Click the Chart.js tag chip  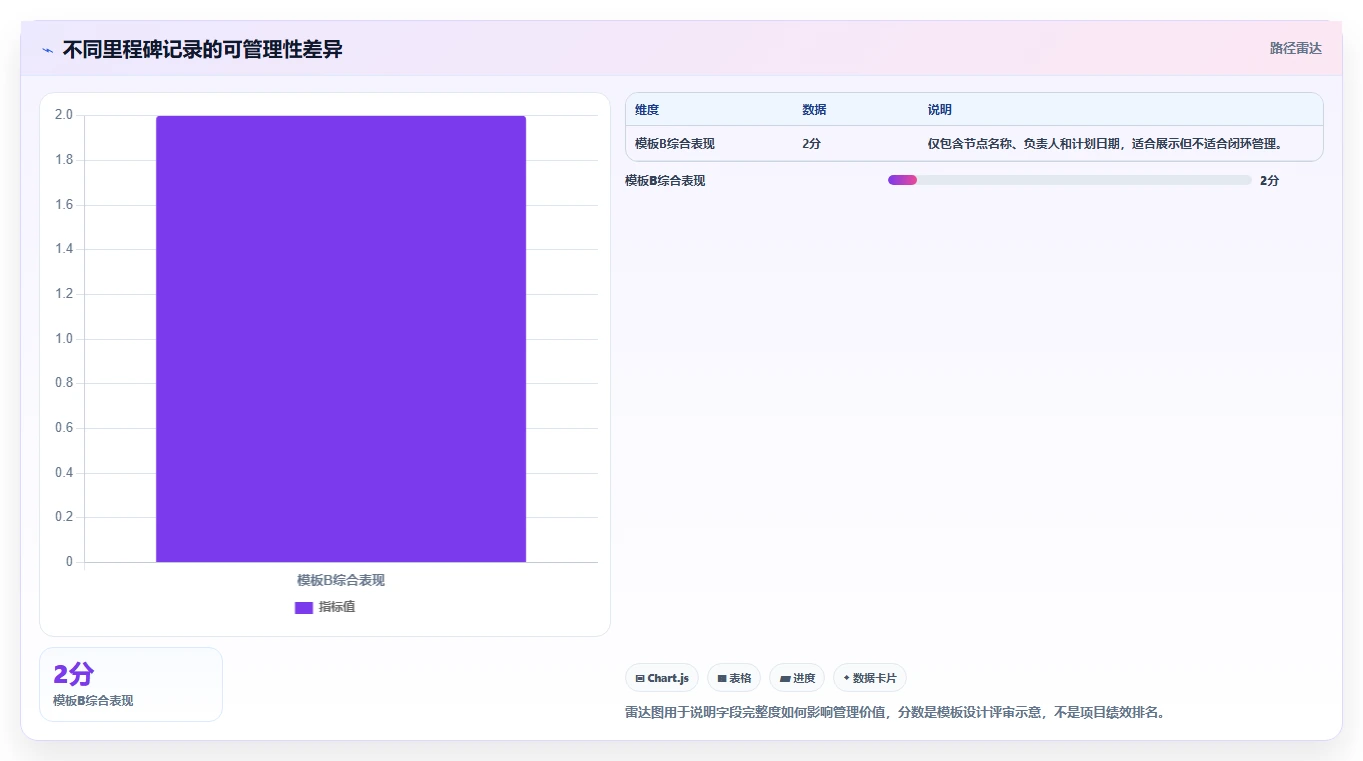(662, 678)
